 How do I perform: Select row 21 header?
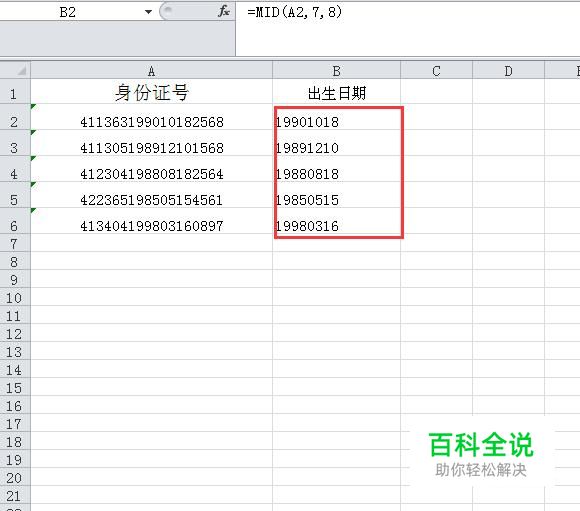(x=15, y=495)
